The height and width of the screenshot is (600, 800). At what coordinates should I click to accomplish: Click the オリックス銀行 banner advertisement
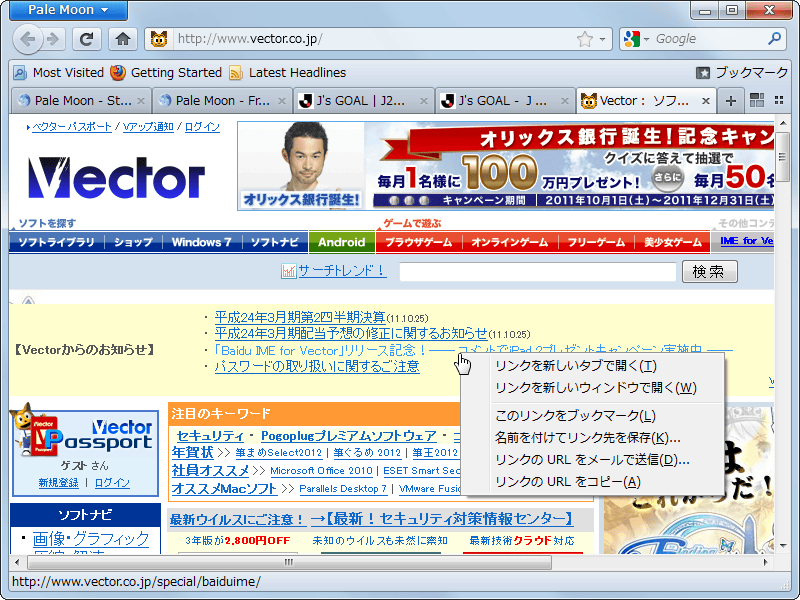[506, 166]
